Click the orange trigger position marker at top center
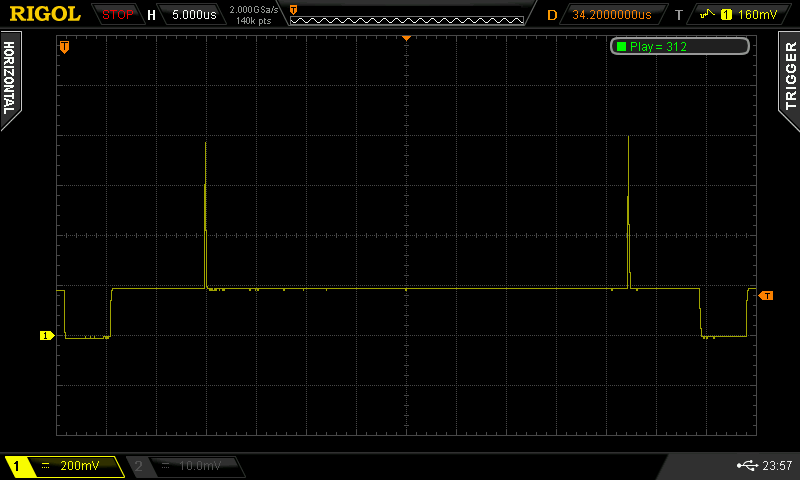 coord(407,37)
